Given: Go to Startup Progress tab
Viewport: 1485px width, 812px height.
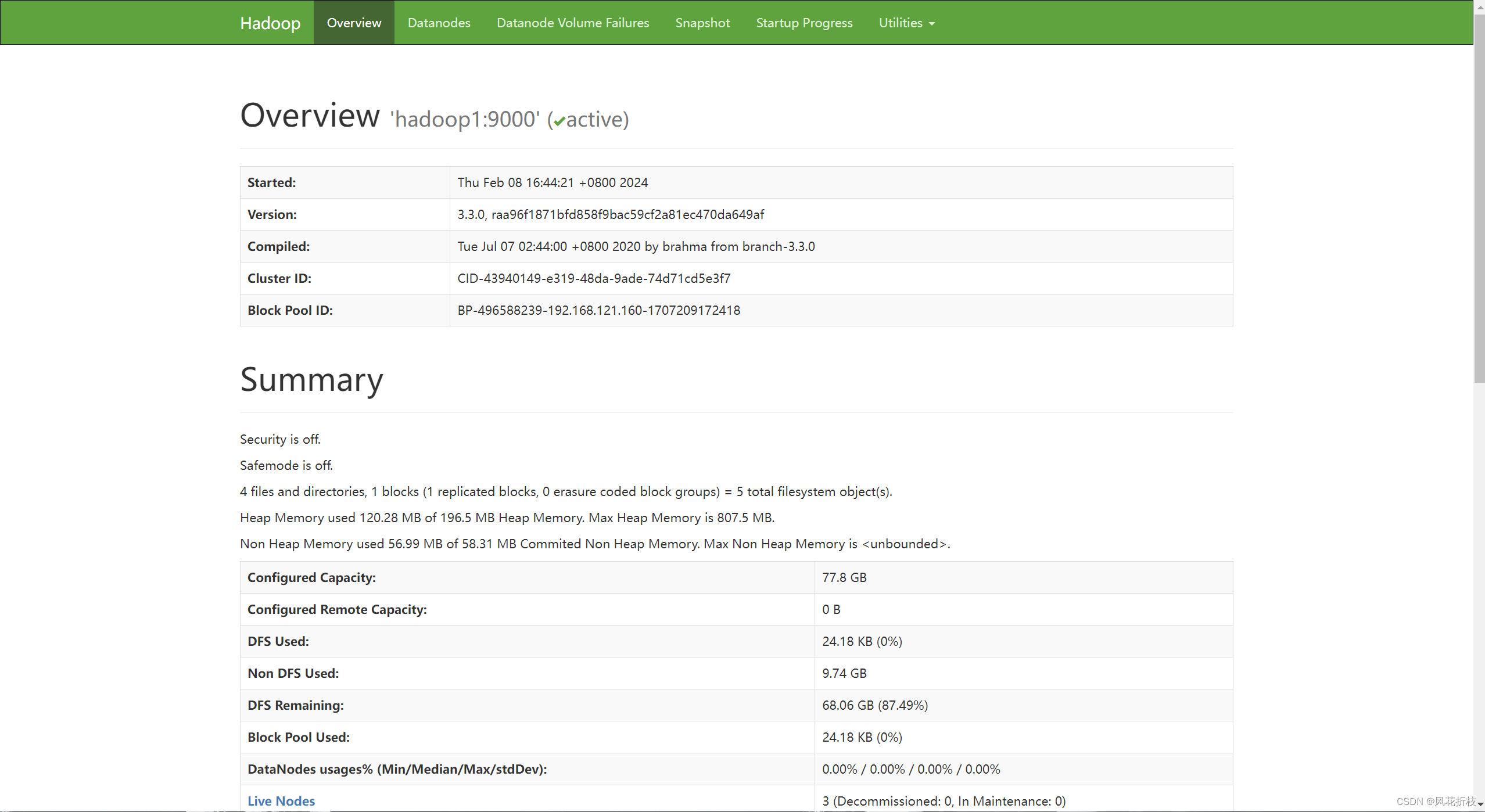Looking at the screenshot, I should (804, 23).
